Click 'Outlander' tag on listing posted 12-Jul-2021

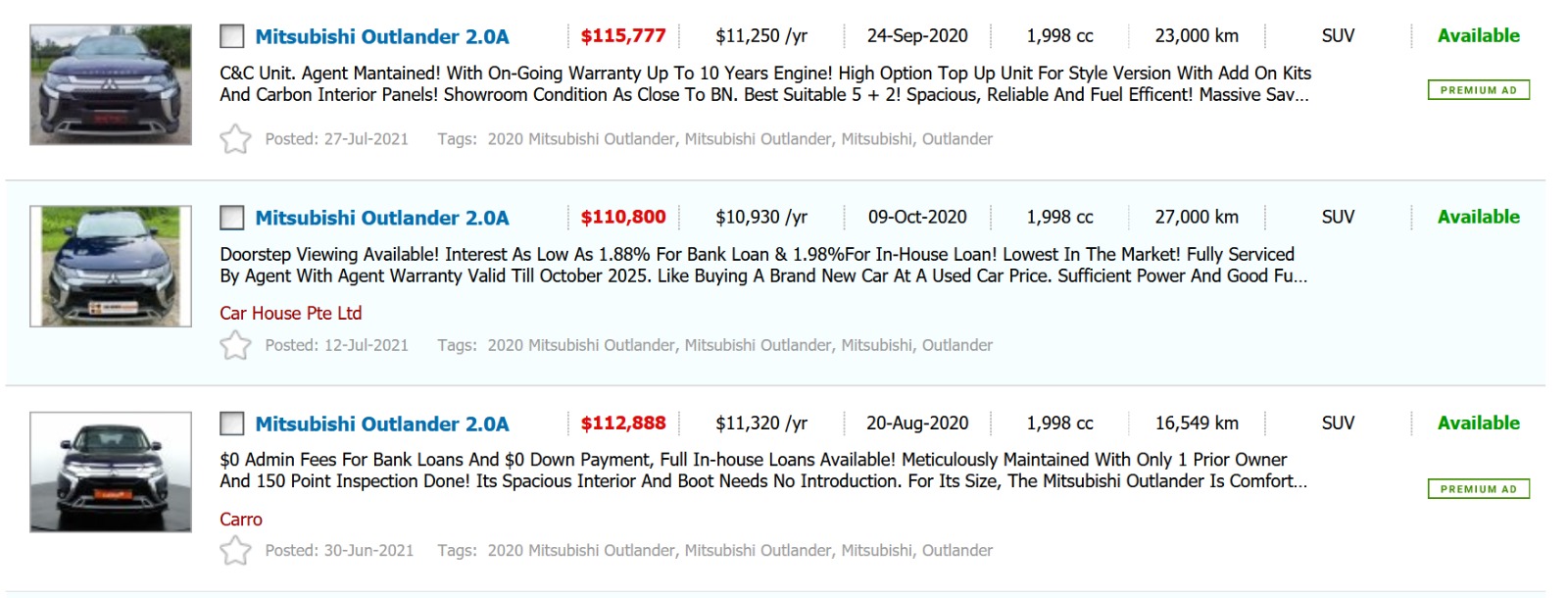click(956, 345)
